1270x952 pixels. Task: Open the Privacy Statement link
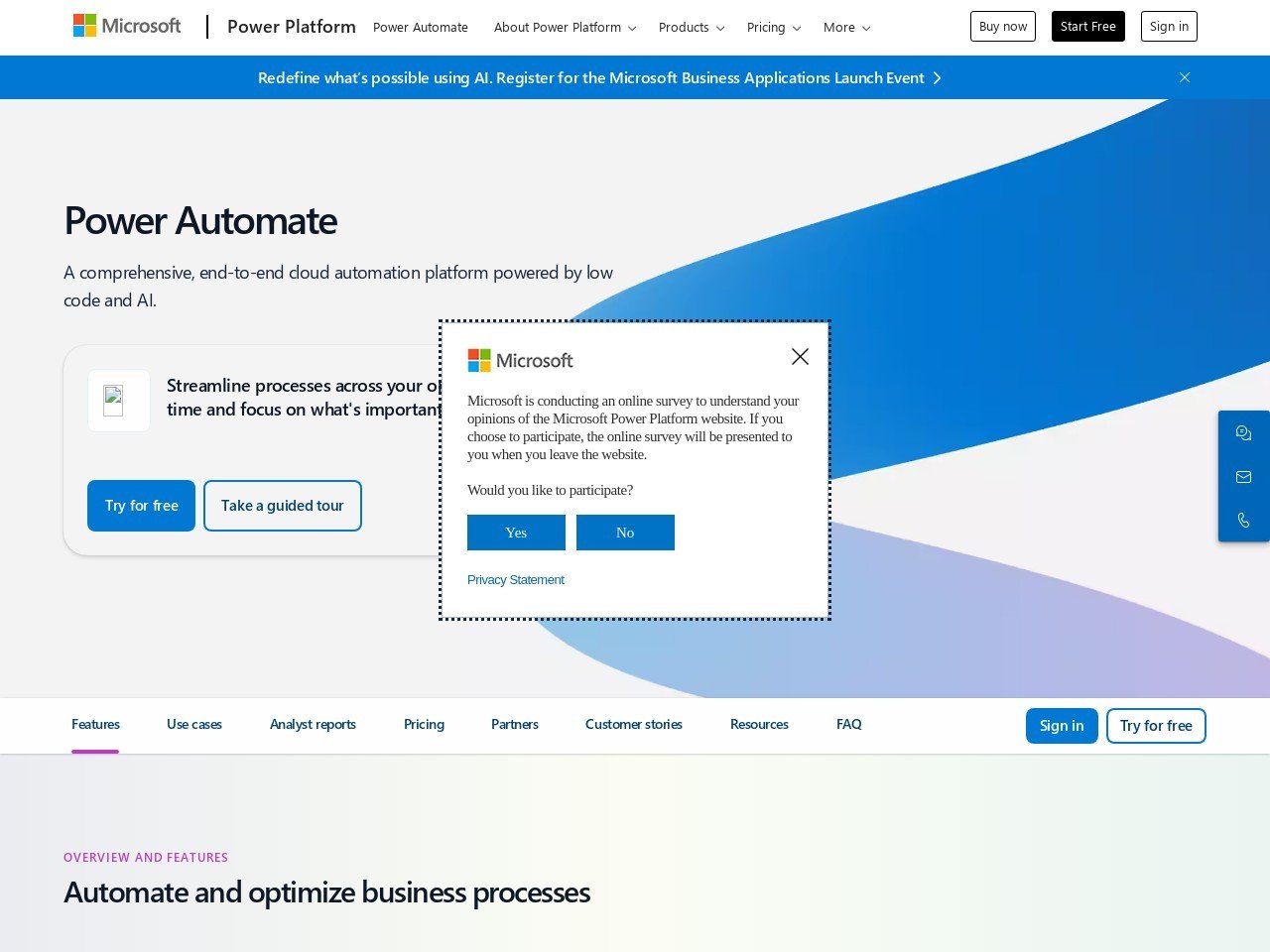515,580
